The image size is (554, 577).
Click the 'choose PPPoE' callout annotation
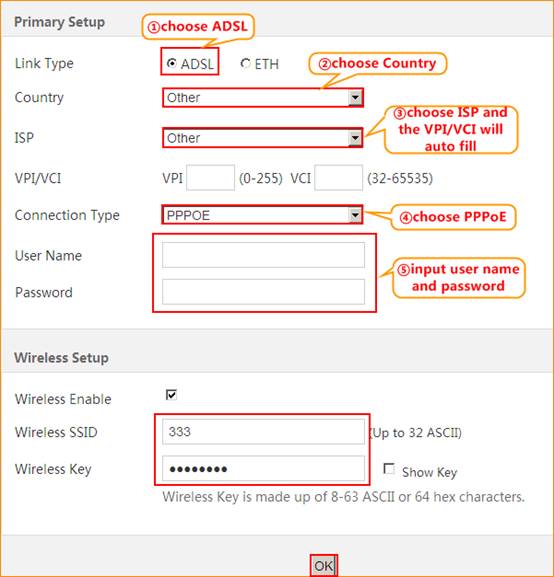pyautogui.click(x=453, y=217)
